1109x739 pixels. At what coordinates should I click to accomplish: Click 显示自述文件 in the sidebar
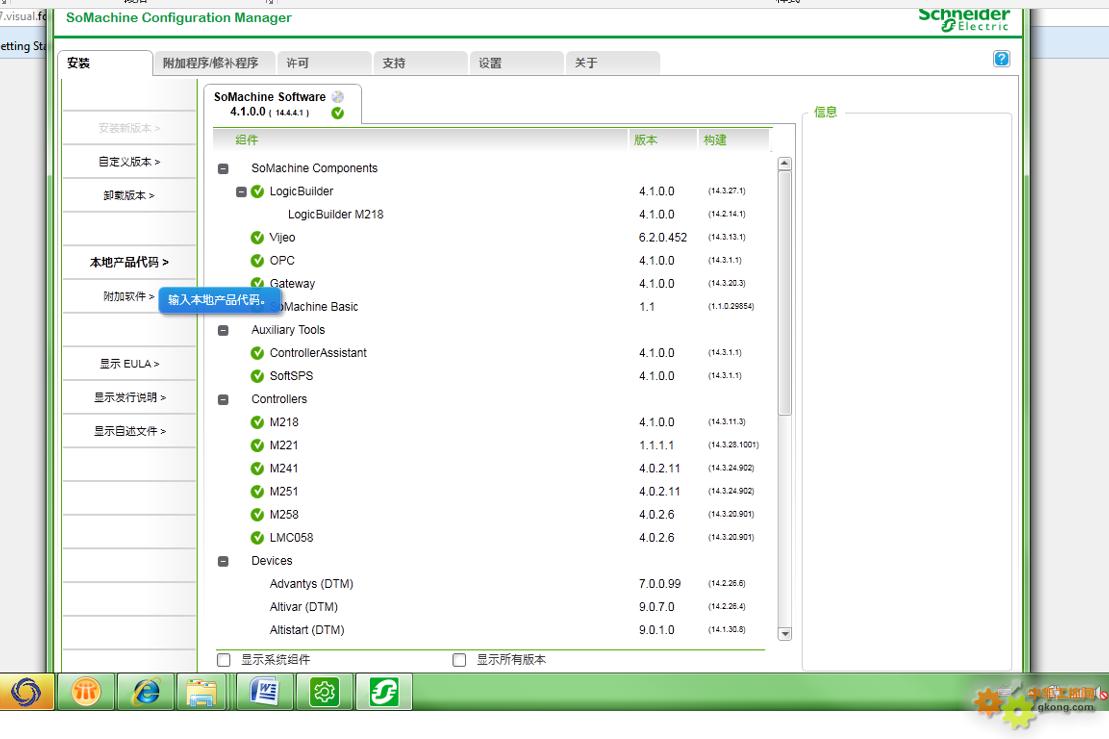pos(129,431)
